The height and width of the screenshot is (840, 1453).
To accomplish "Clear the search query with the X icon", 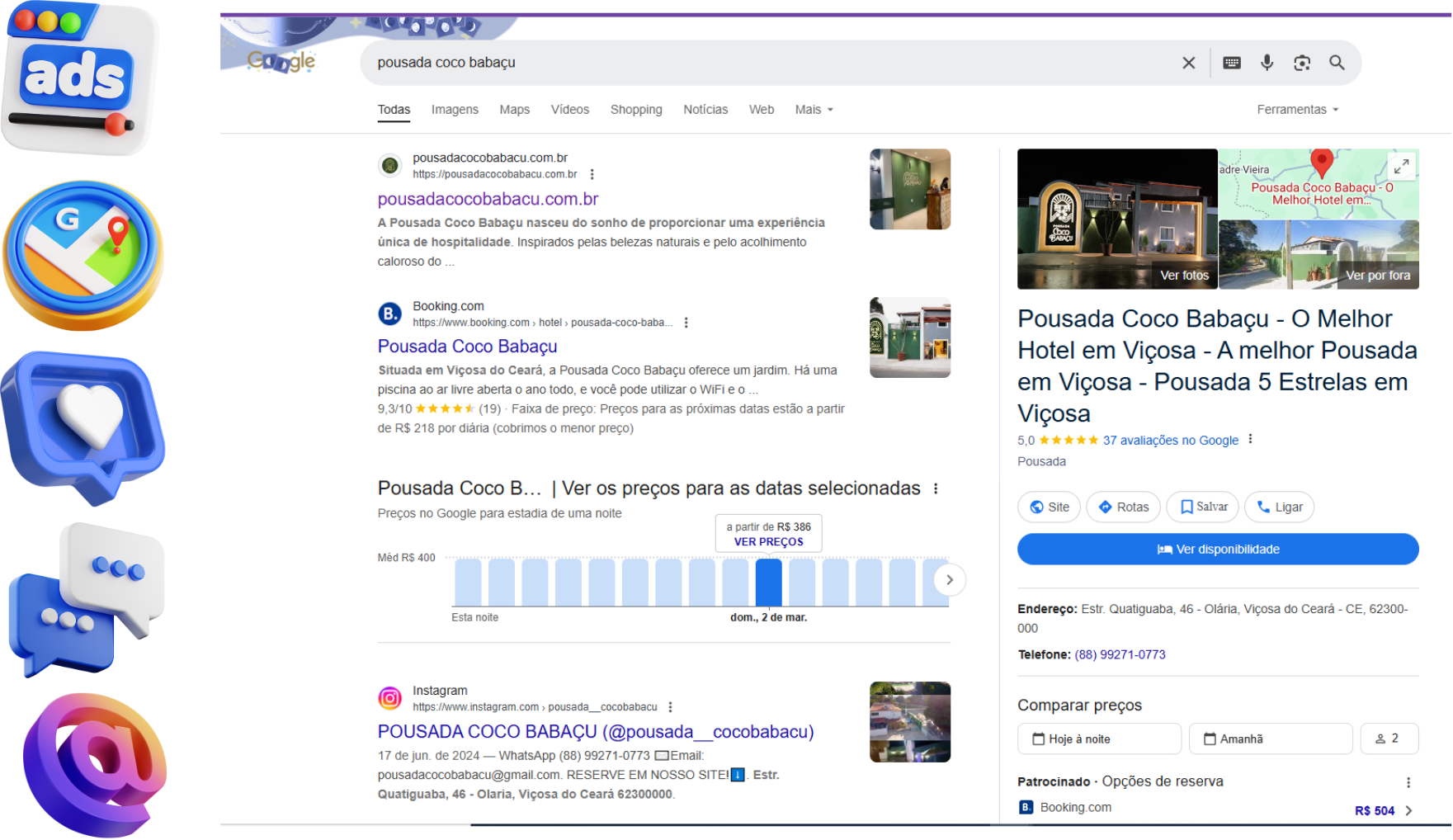I will [x=1188, y=63].
